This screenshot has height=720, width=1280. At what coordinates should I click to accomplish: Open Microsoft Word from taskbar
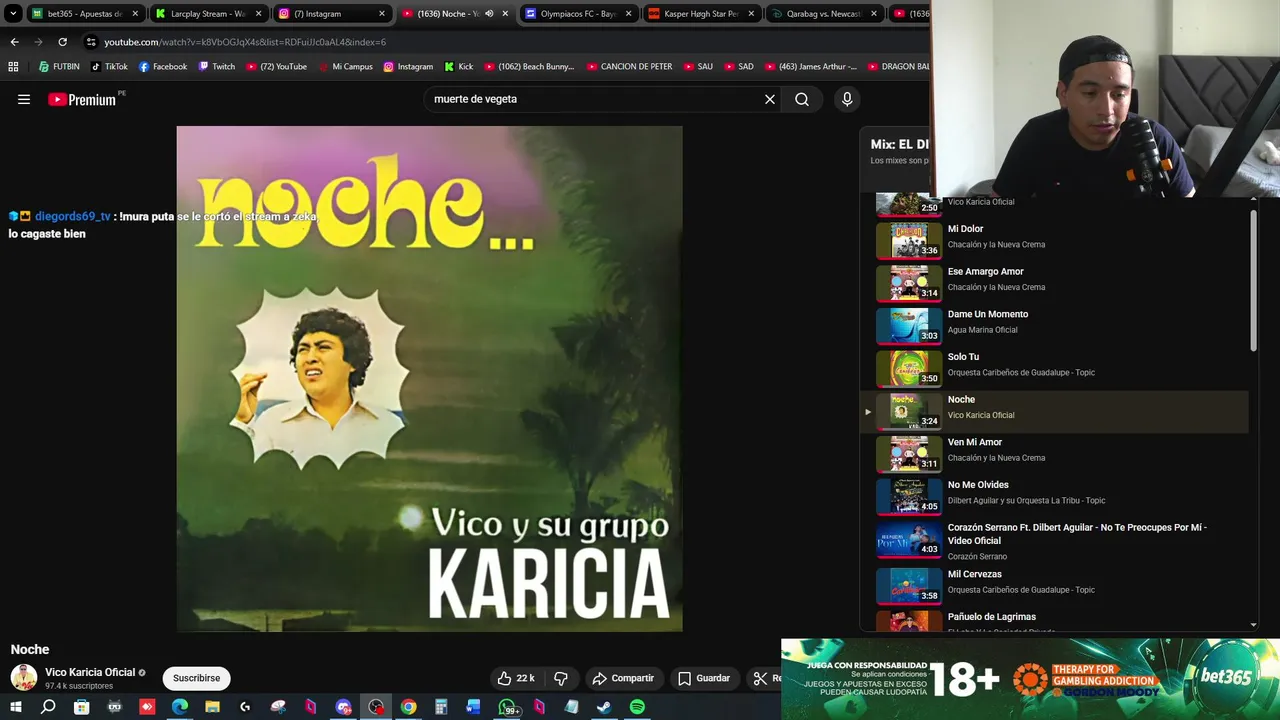pos(474,707)
